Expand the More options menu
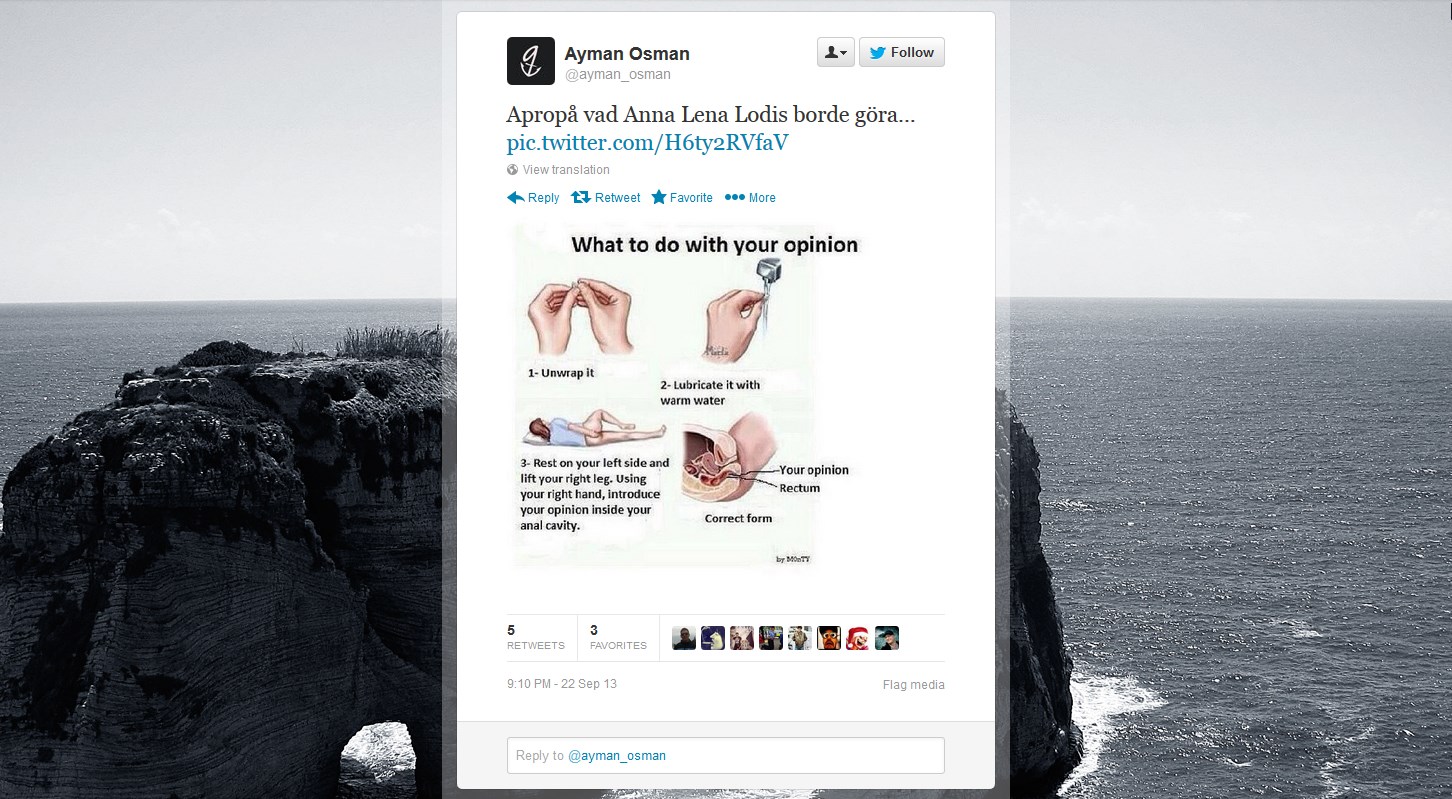The height and width of the screenshot is (799, 1452). tap(750, 198)
